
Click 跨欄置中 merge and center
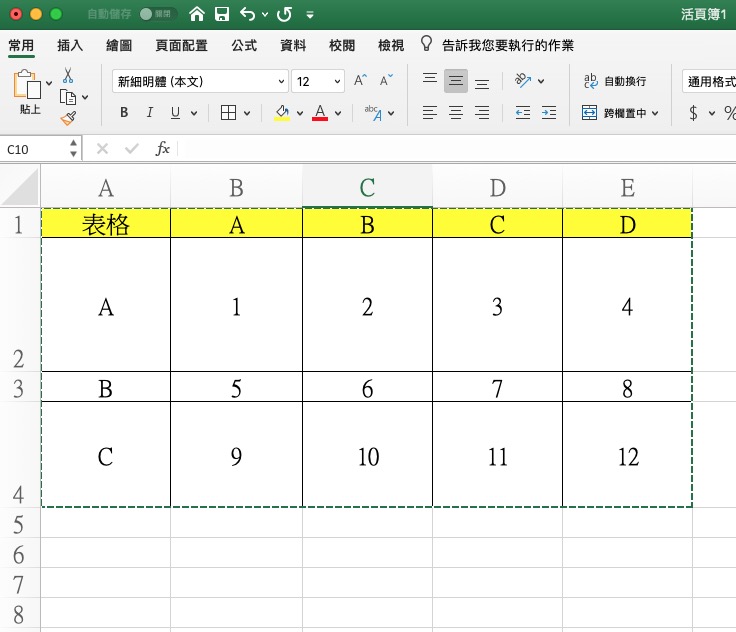pos(614,113)
